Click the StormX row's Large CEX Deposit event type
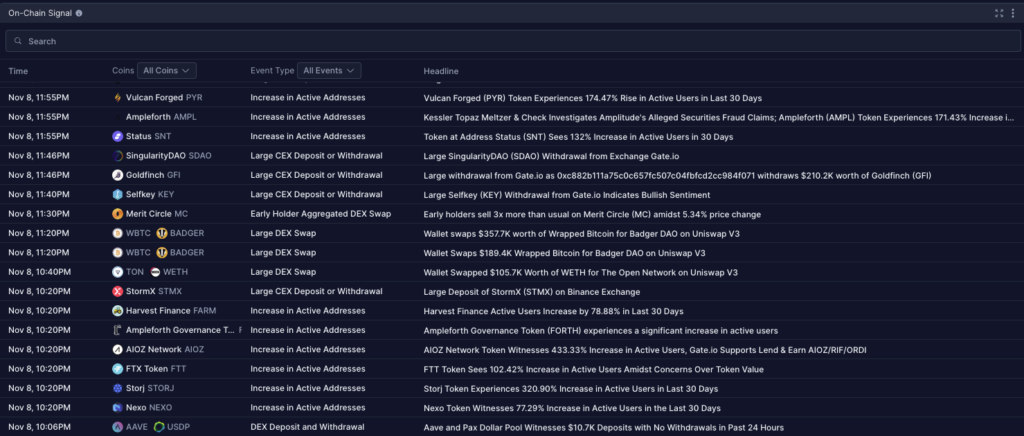Screen dimensions: 1024x436 pyautogui.click(x=316, y=292)
